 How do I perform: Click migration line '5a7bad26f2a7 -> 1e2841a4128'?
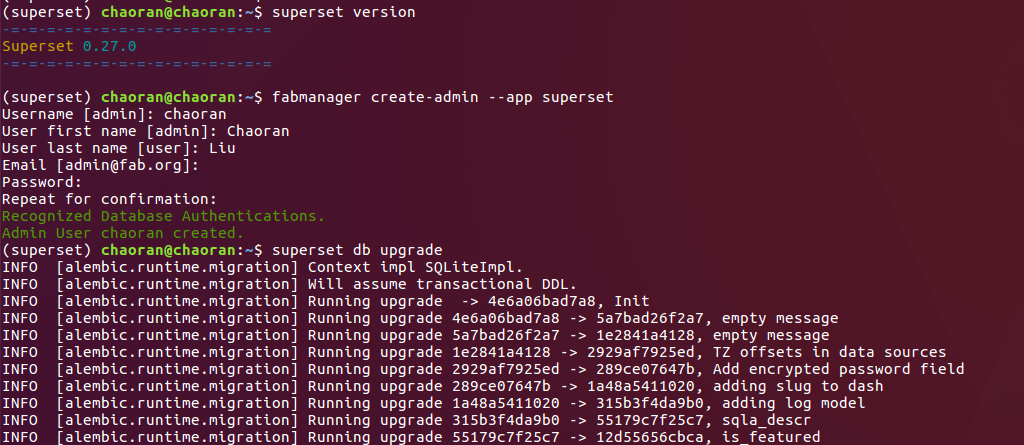pyautogui.click(x=415, y=335)
